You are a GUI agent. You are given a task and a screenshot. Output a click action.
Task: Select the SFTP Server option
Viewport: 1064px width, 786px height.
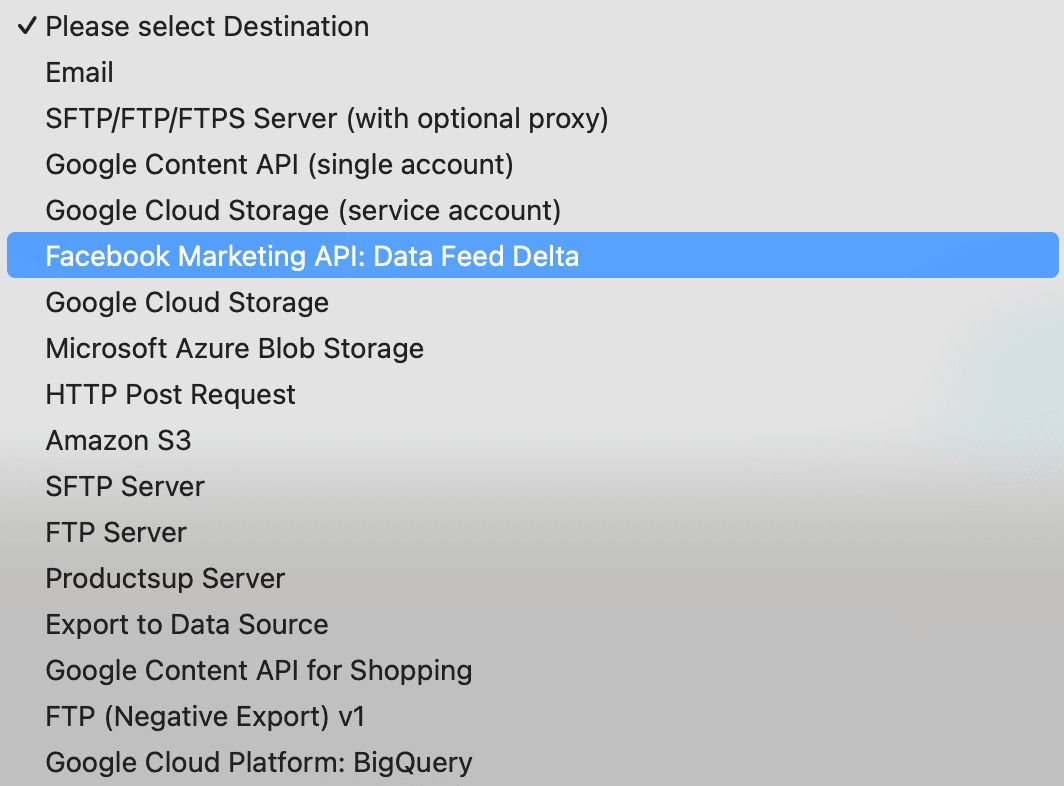click(533, 487)
